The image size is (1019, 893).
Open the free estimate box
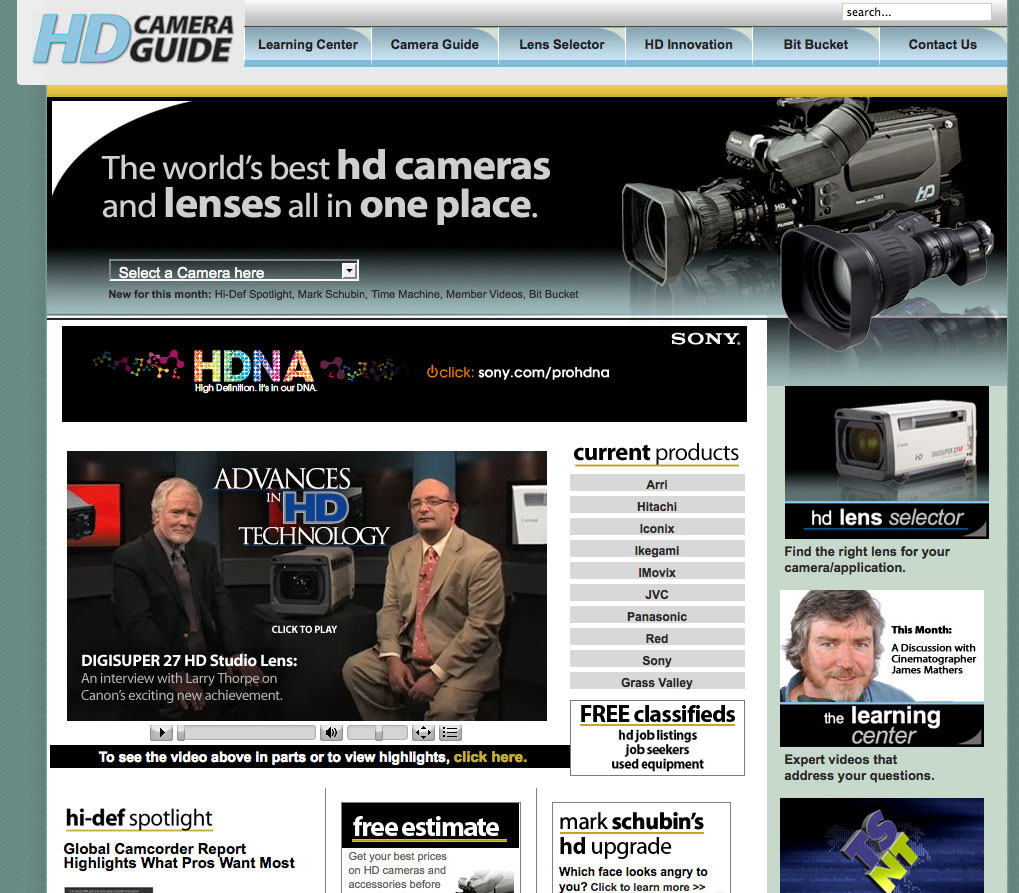tap(430, 848)
